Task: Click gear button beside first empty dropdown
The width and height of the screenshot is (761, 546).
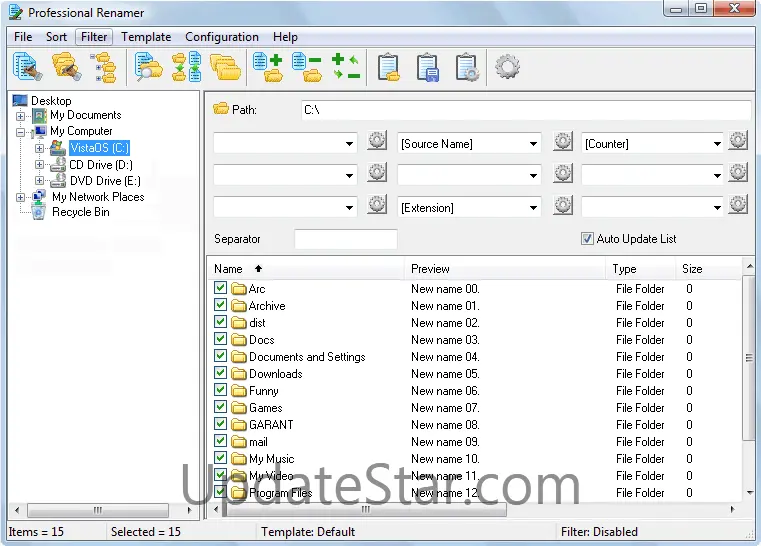Action: tap(377, 141)
